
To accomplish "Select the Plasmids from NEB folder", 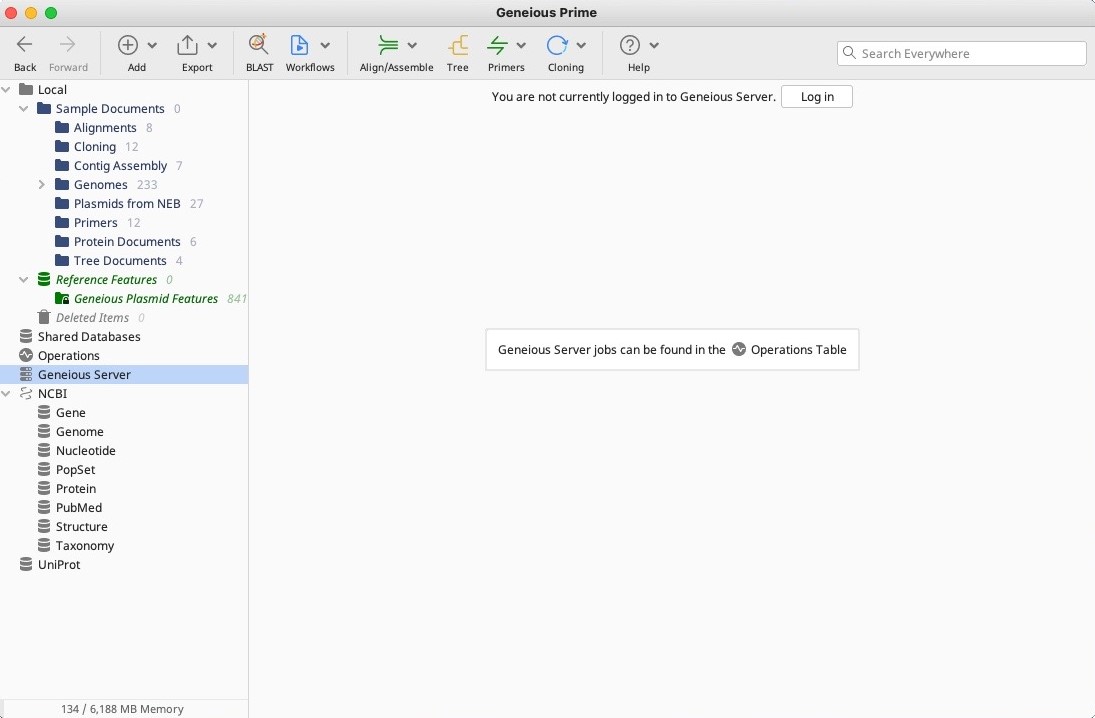I will [x=126, y=204].
